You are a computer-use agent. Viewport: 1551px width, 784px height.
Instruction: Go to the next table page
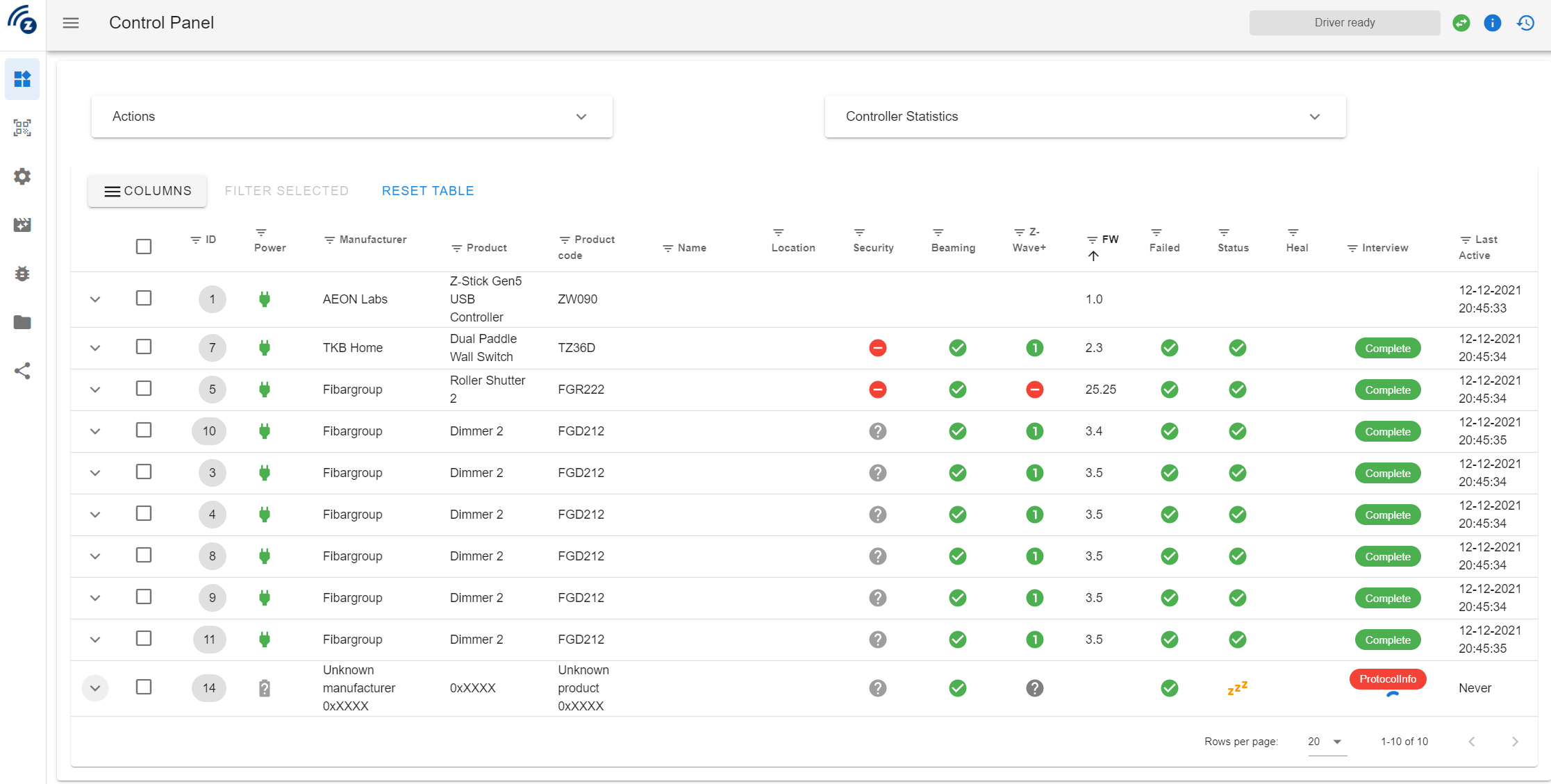(x=1515, y=742)
